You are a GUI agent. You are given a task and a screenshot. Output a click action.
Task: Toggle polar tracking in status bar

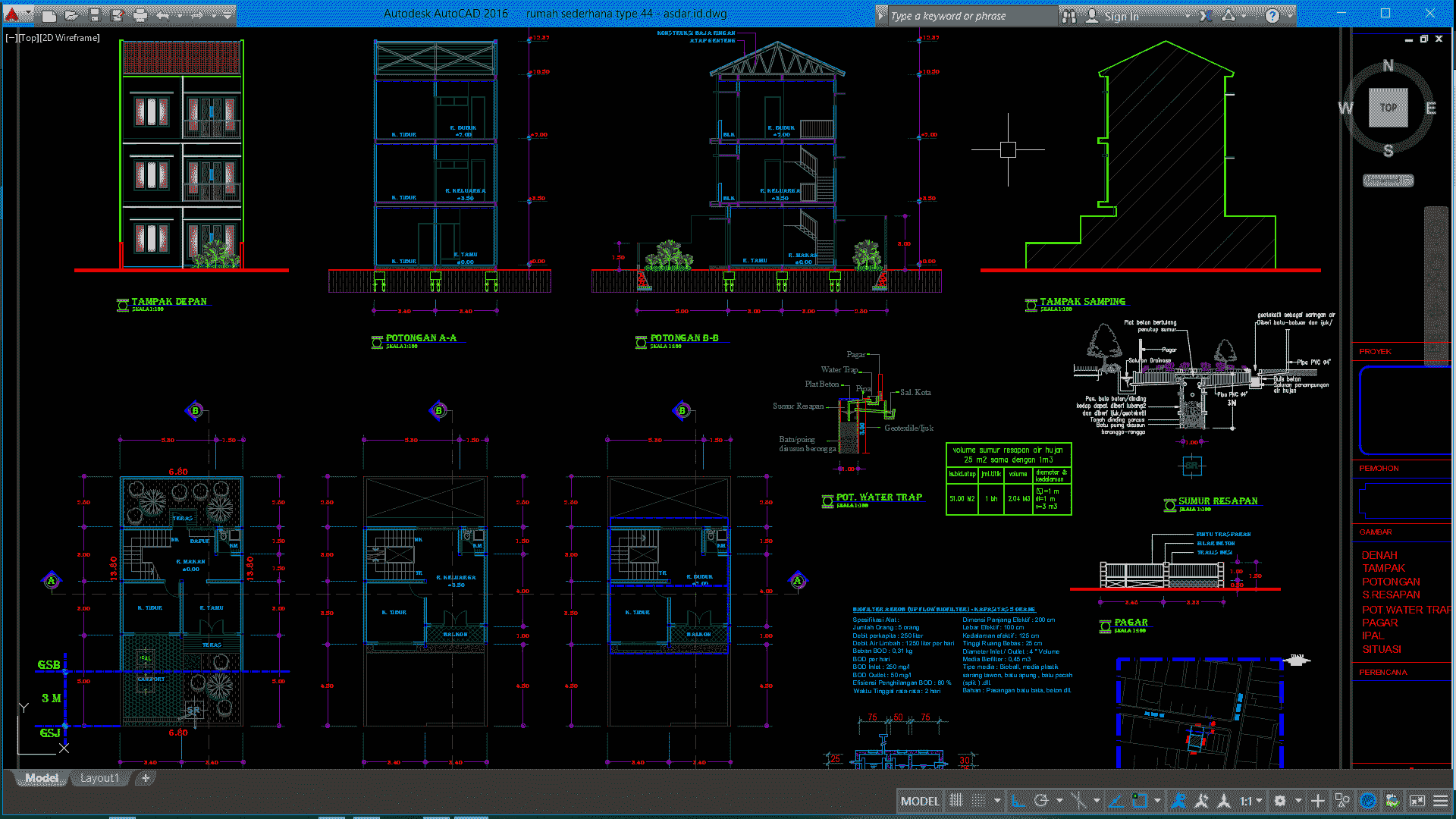click(x=1041, y=801)
